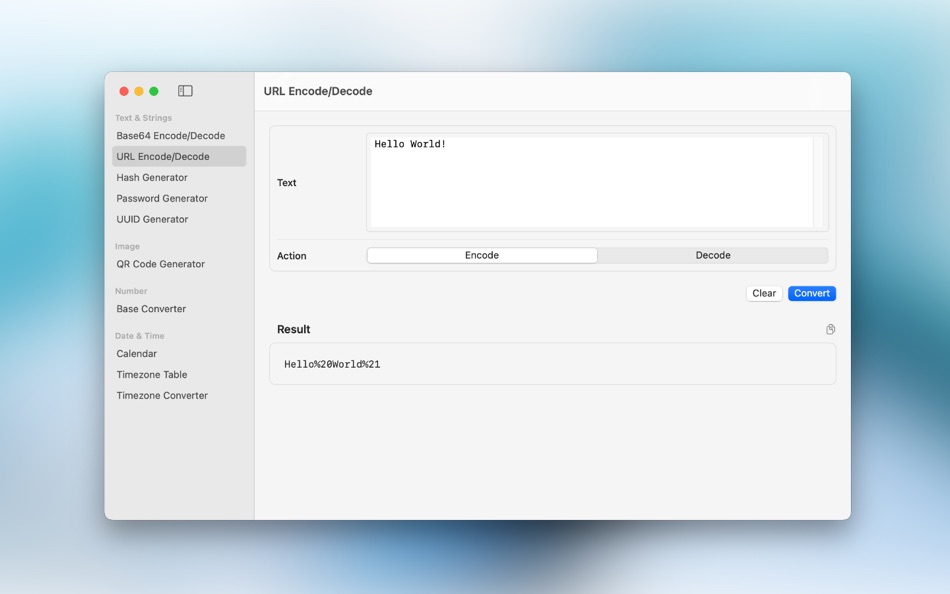Open the Timezone Converter tool
The image size is (950, 594).
(161, 395)
